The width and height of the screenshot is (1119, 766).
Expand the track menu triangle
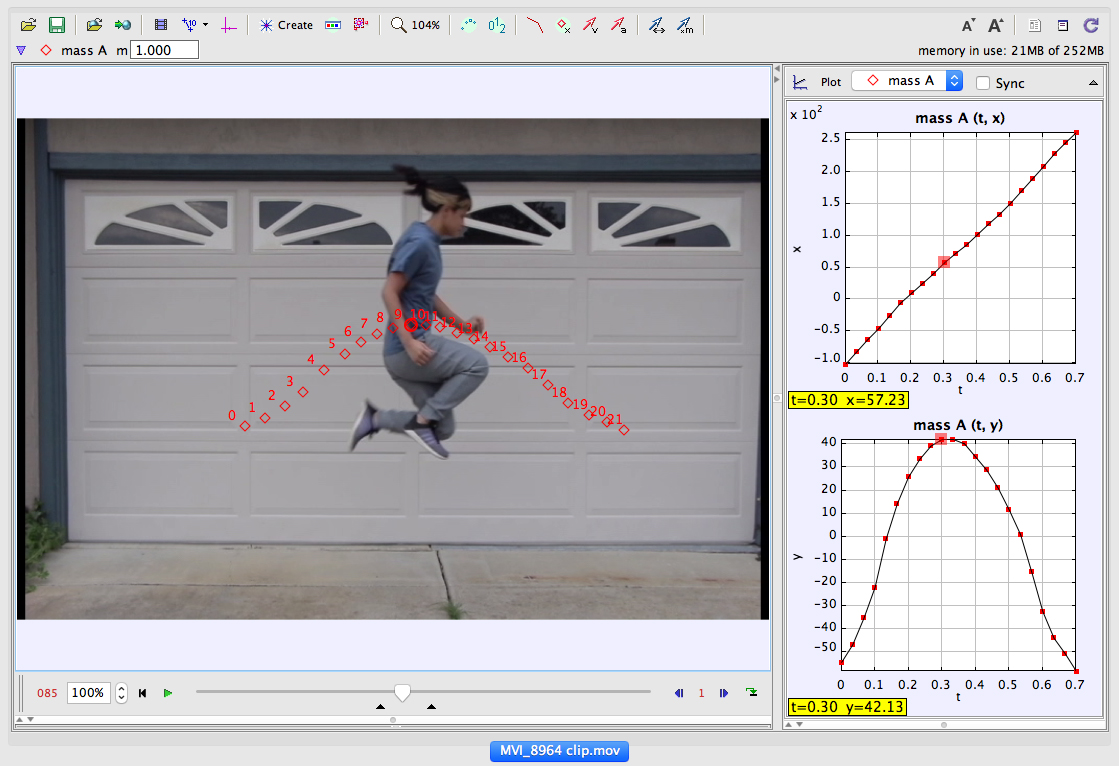point(20,47)
